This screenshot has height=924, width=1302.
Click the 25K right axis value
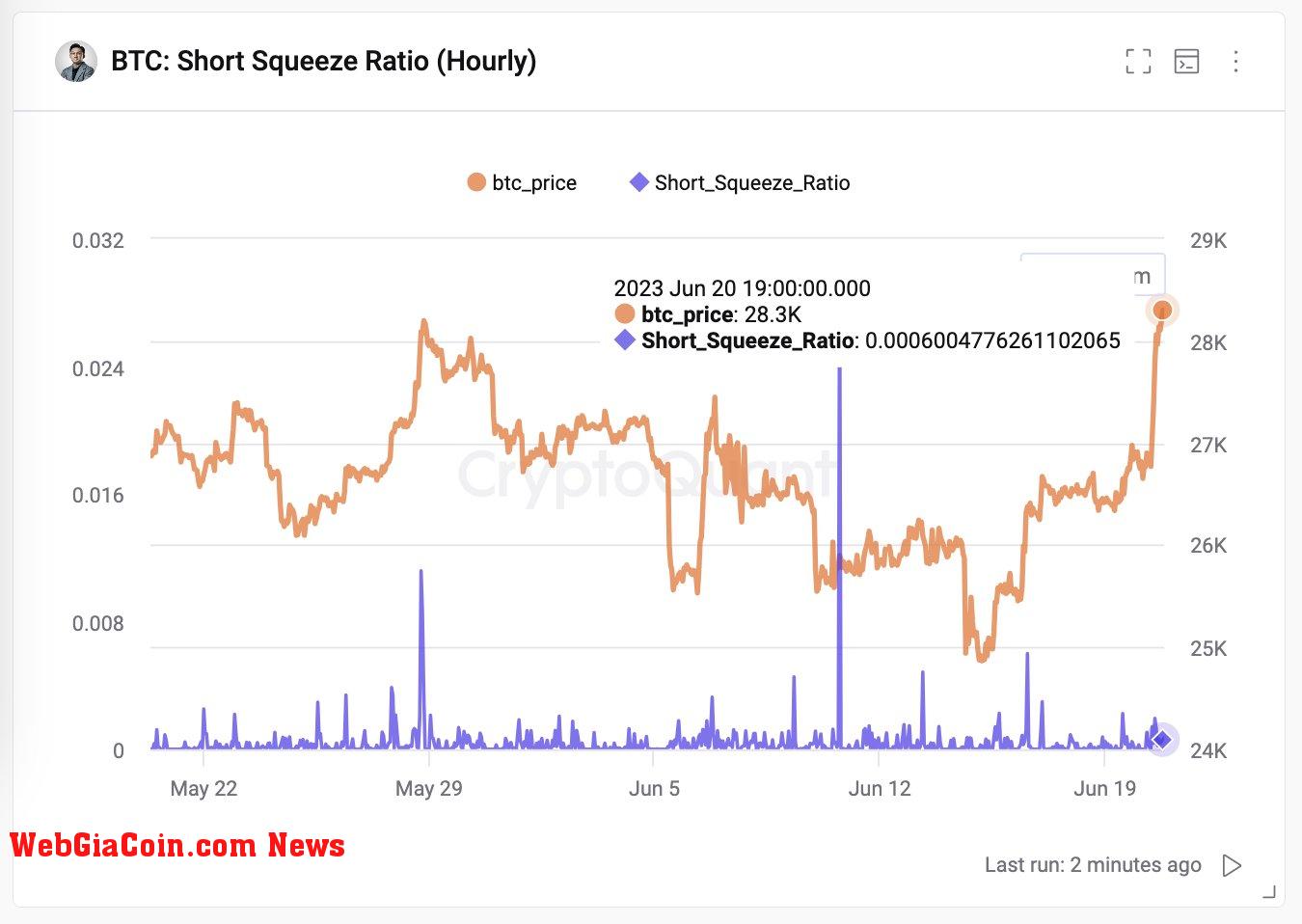[x=1208, y=648]
